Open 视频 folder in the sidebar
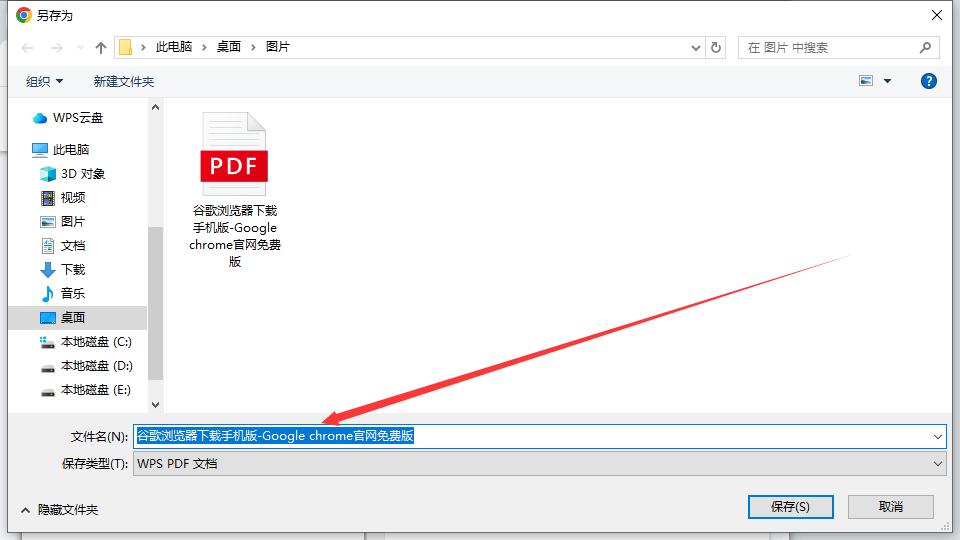 pos(62,198)
